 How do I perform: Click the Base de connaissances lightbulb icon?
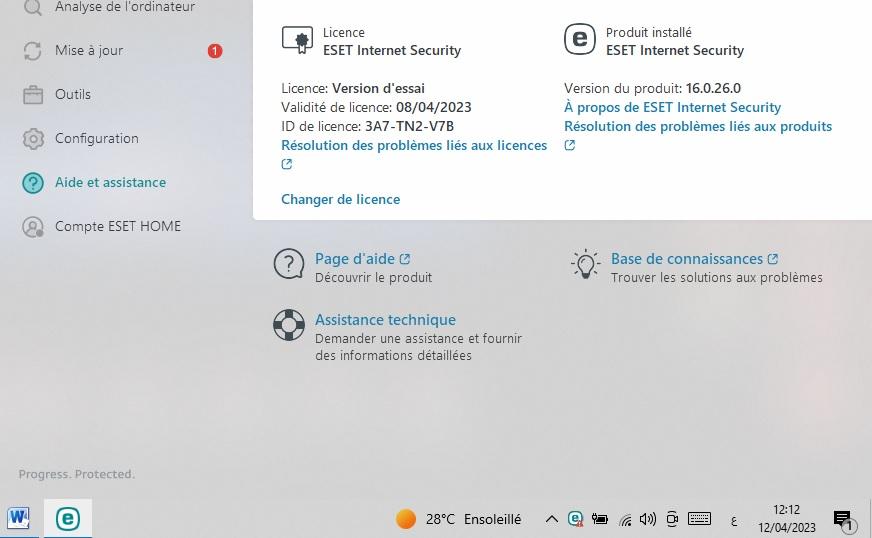pos(586,264)
